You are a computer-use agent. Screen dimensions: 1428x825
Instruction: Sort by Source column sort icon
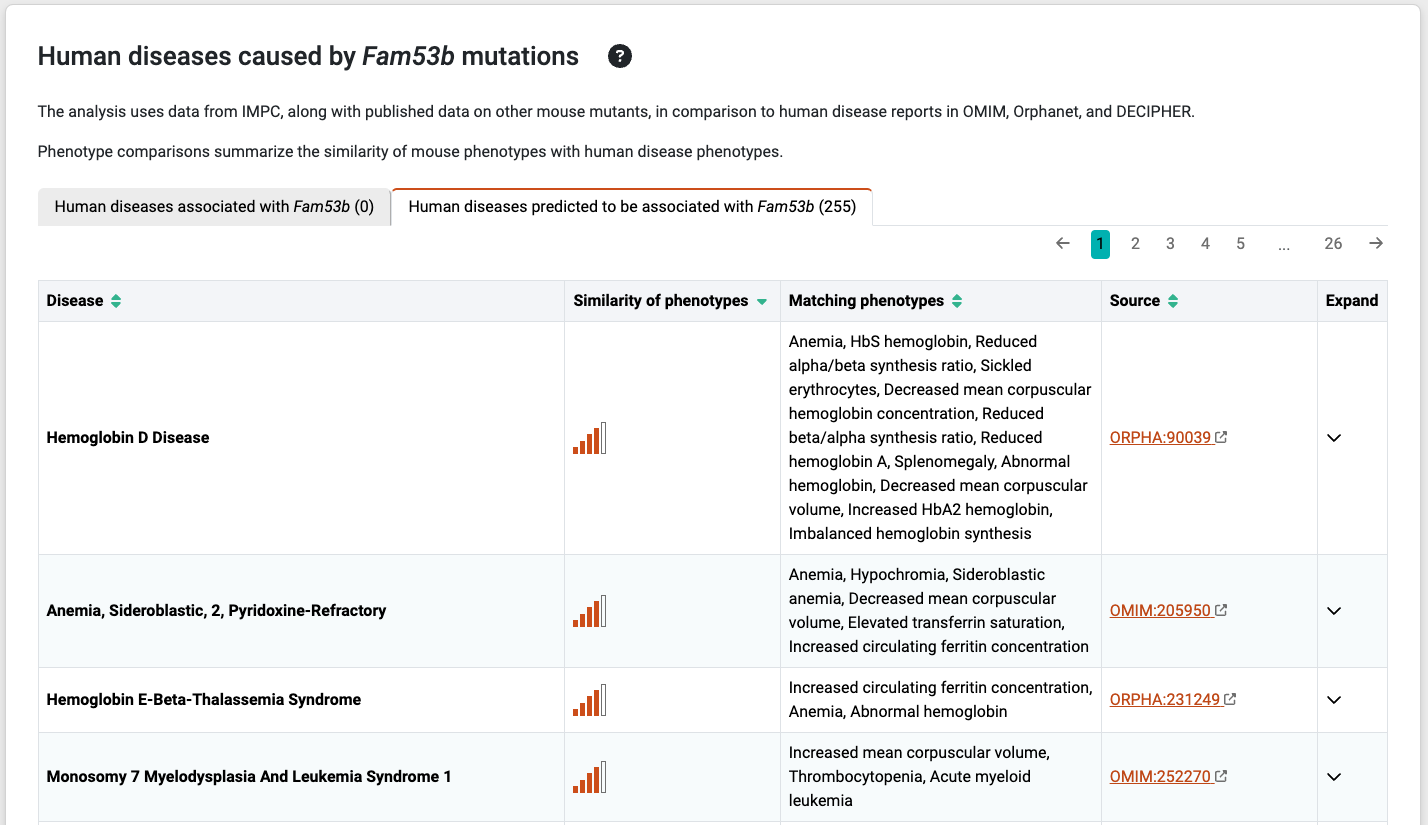[1173, 301]
